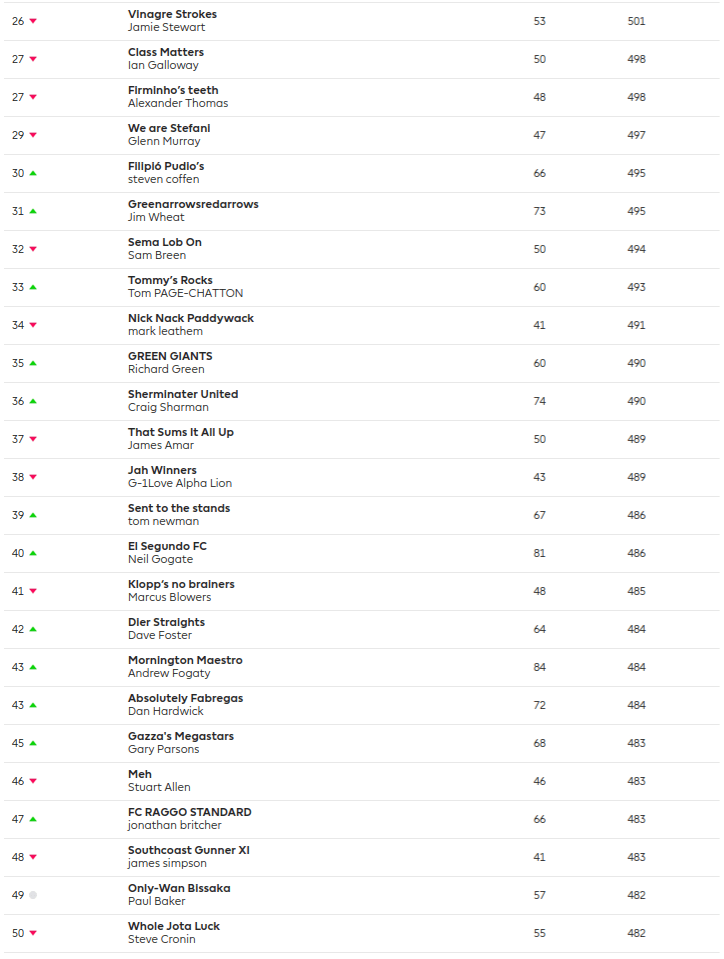The height and width of the screenshot is (959, 724).
Task: Click the green up arrow beside rank 40
Action: 33,553
